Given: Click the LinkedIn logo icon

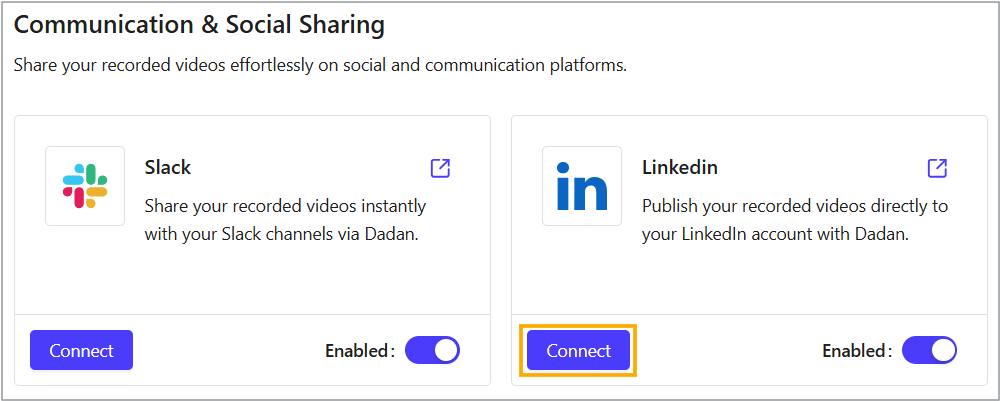Looking at the screenshot, I should (582, 186).
